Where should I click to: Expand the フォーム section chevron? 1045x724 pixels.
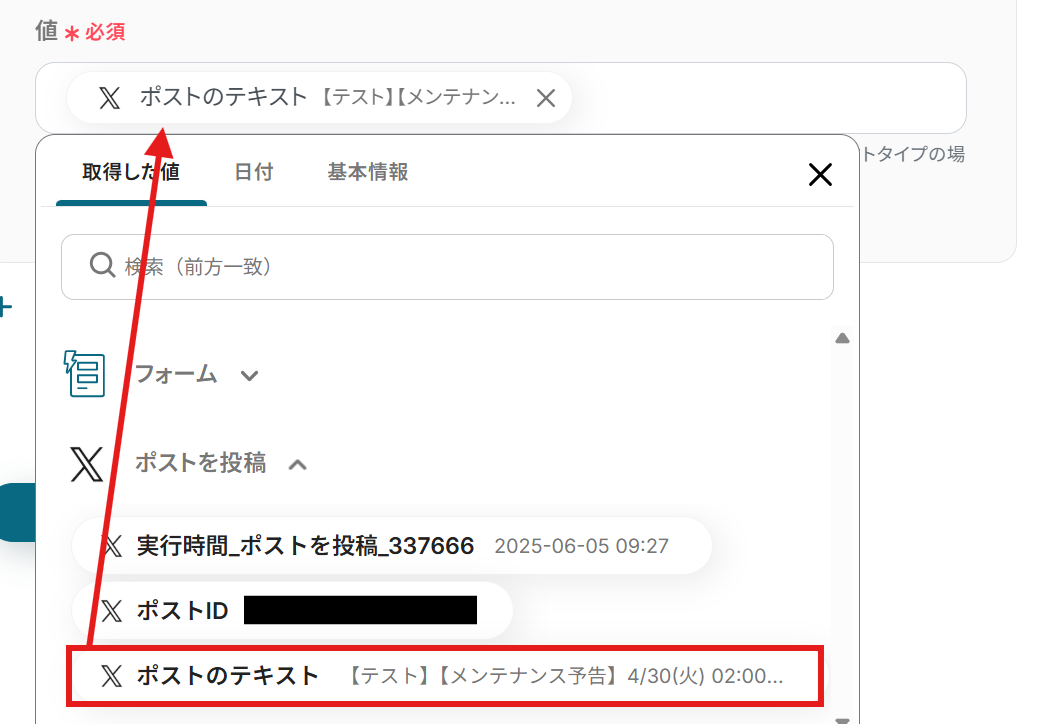coord(249,376)
